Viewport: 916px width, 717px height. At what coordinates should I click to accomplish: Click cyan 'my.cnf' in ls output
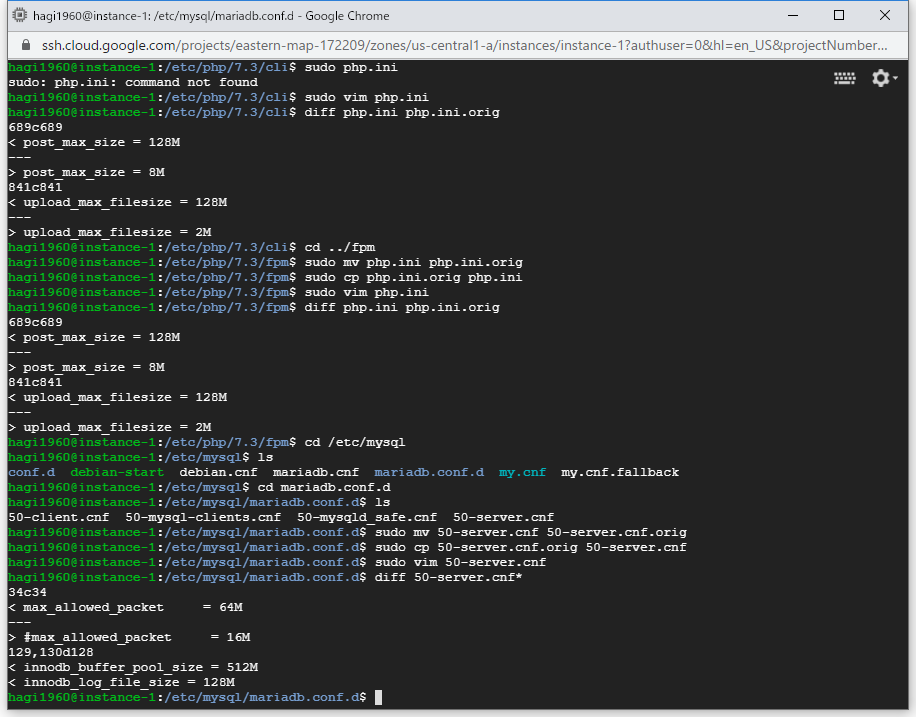[522, 472]
